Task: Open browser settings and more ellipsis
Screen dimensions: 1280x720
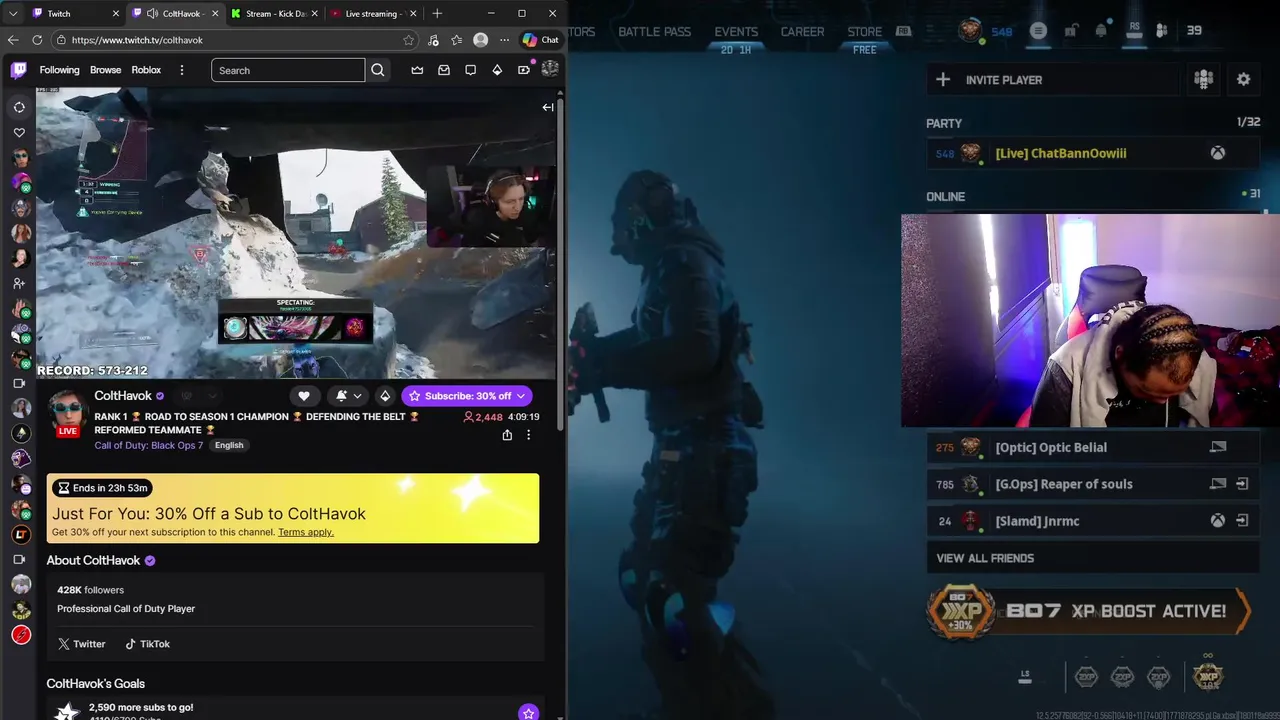Action: click(x=504, y=40)
